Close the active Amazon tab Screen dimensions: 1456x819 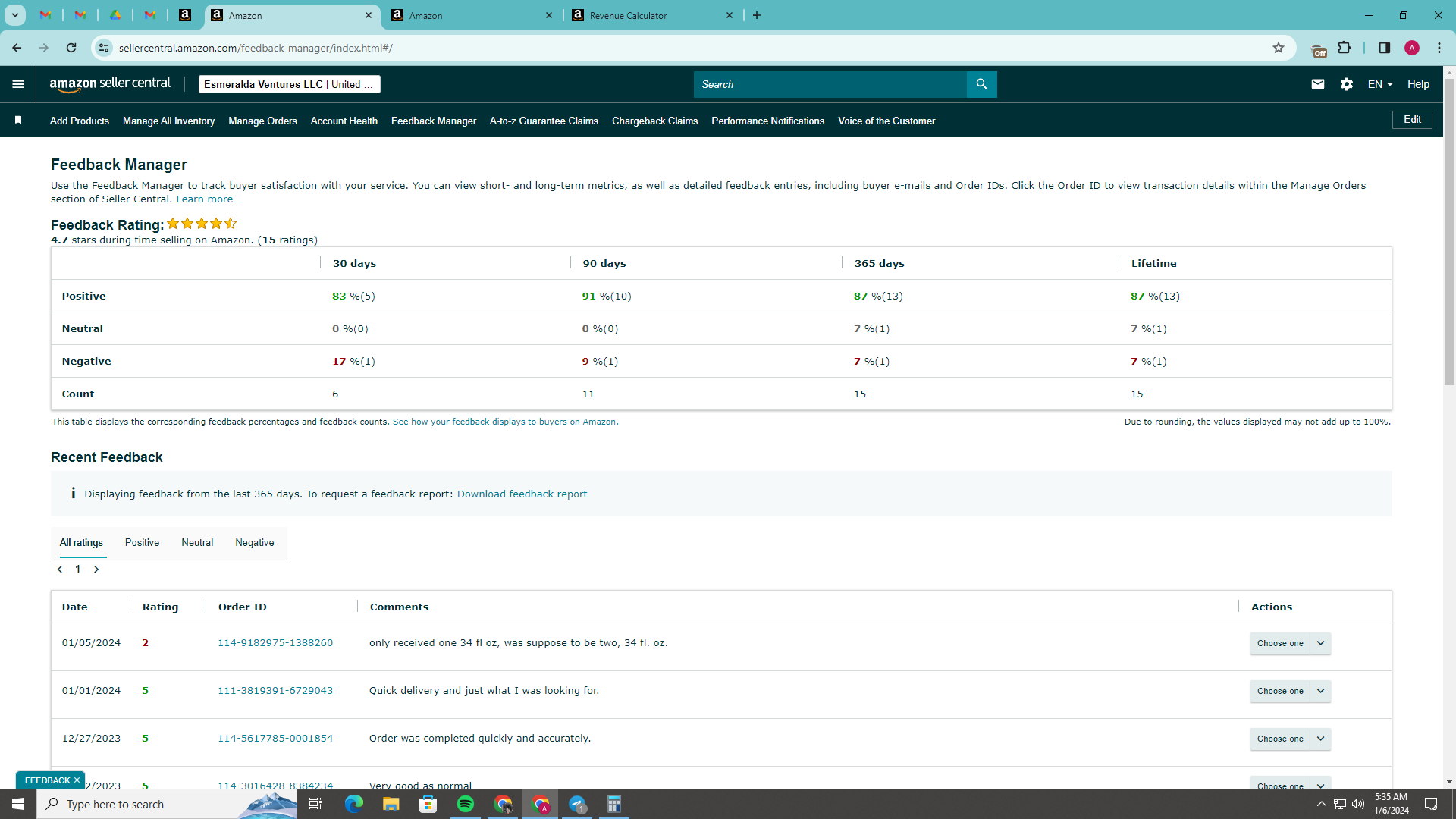click(369, 15)
